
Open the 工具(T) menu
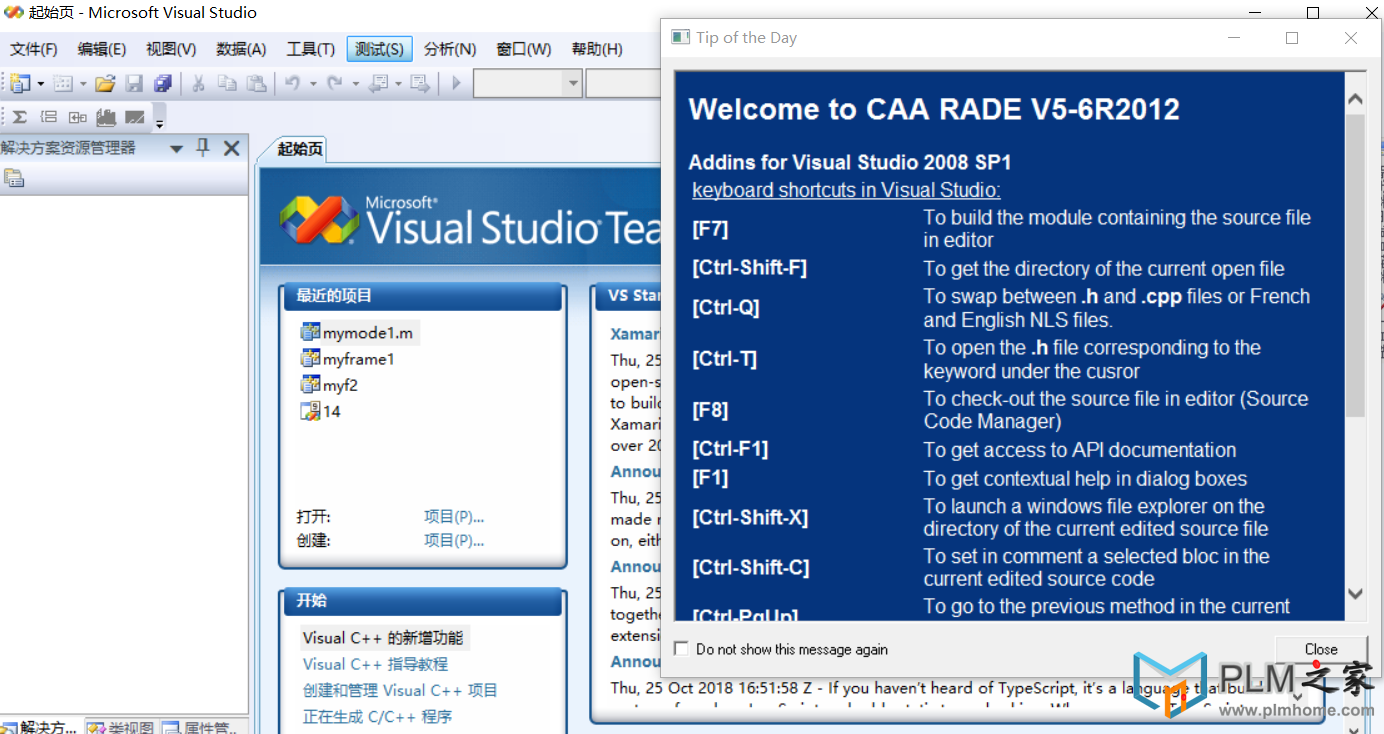(311, 49)
